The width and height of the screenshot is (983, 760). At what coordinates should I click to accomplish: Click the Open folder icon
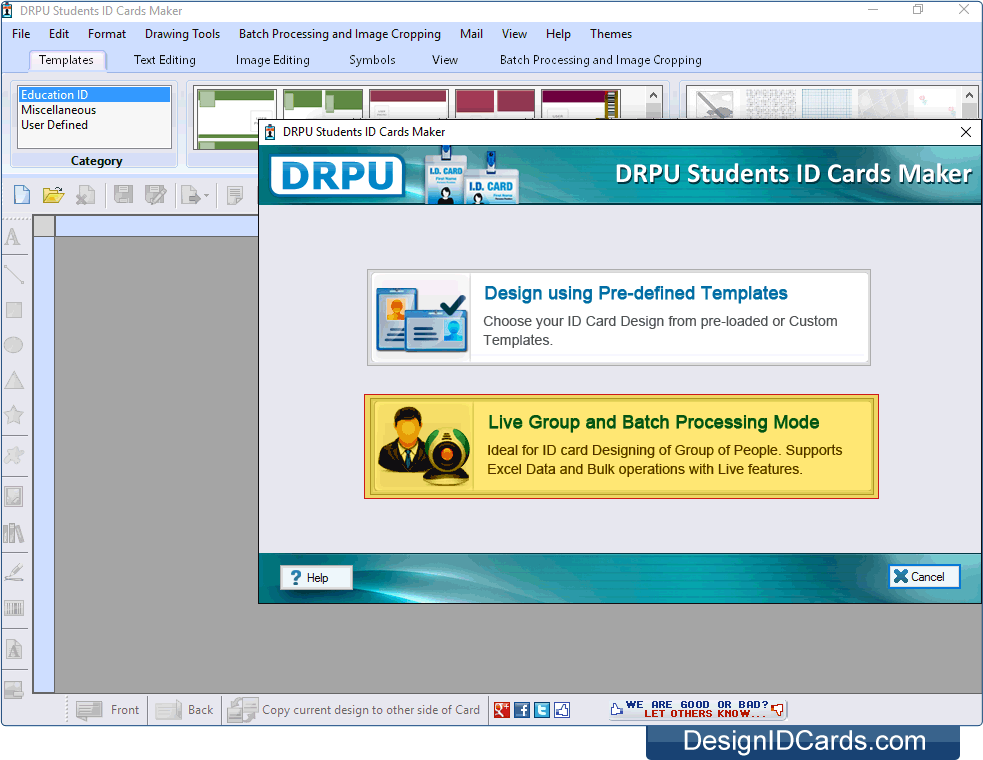point(53,195)
